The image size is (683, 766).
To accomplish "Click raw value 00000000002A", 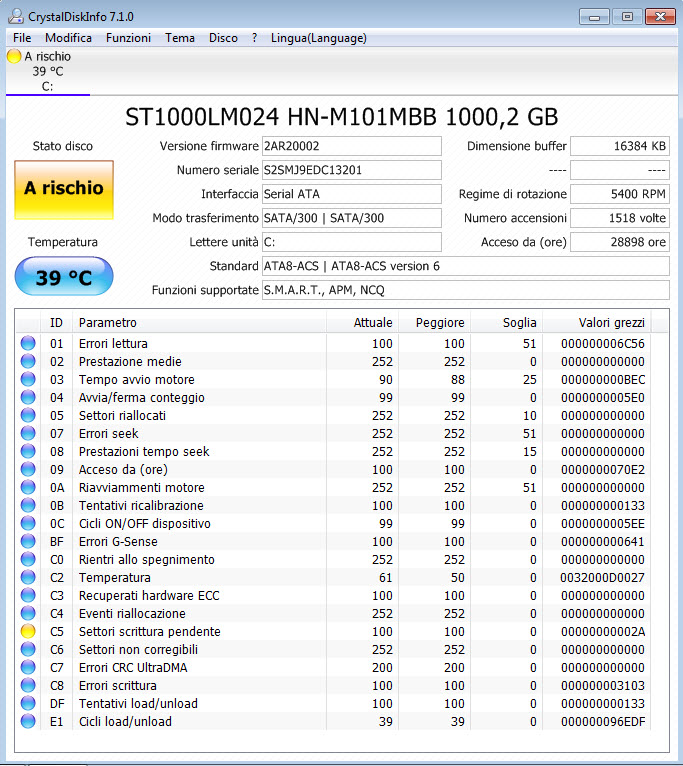I will 603,632.
